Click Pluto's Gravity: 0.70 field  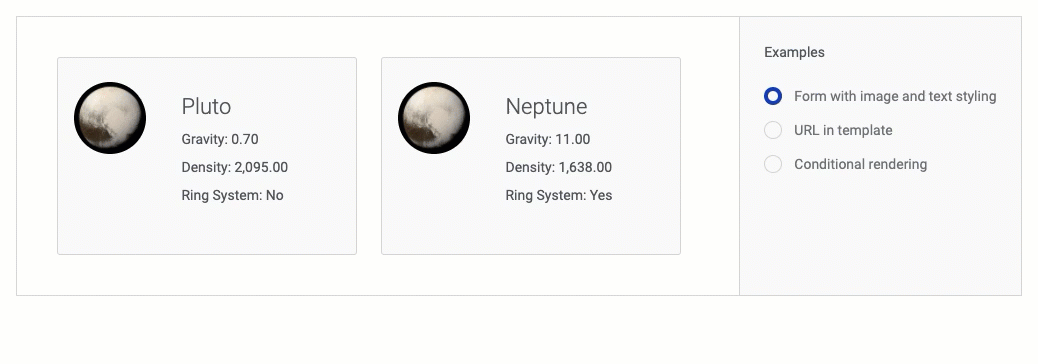[220, 139]
